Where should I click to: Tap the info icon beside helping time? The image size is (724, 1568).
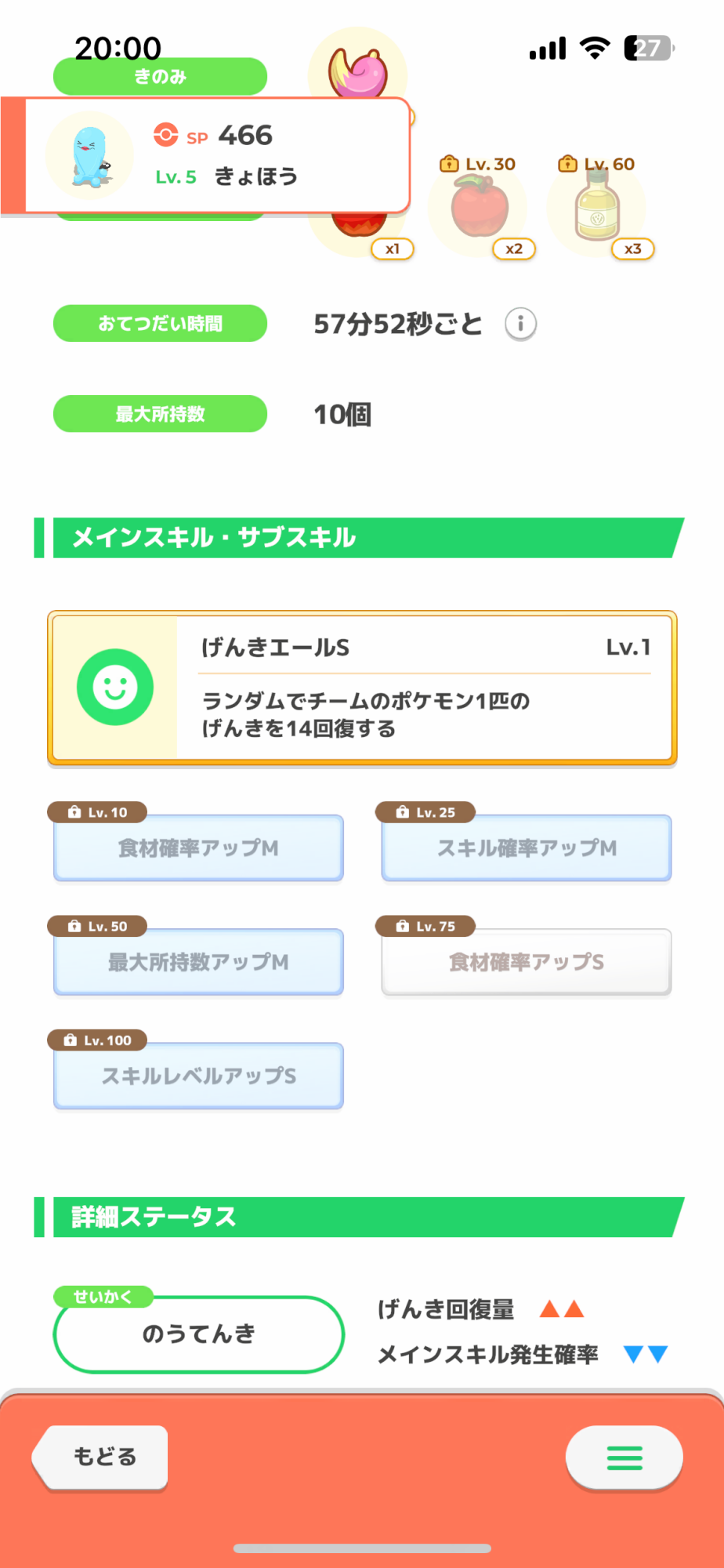pos(520,324)
